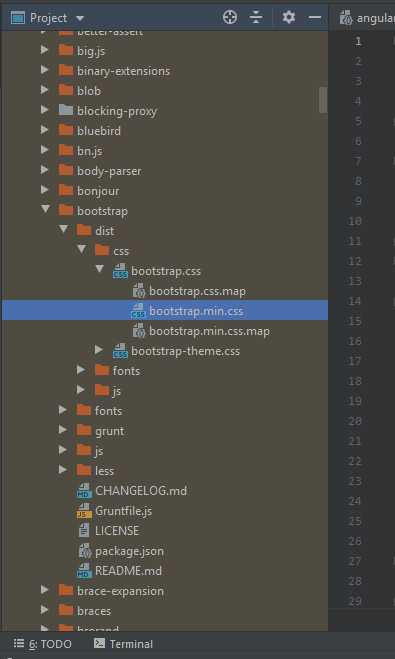This screenshot has height=659, width=395.
Task: Select the LICENSE file name
Action: (117, 531)
